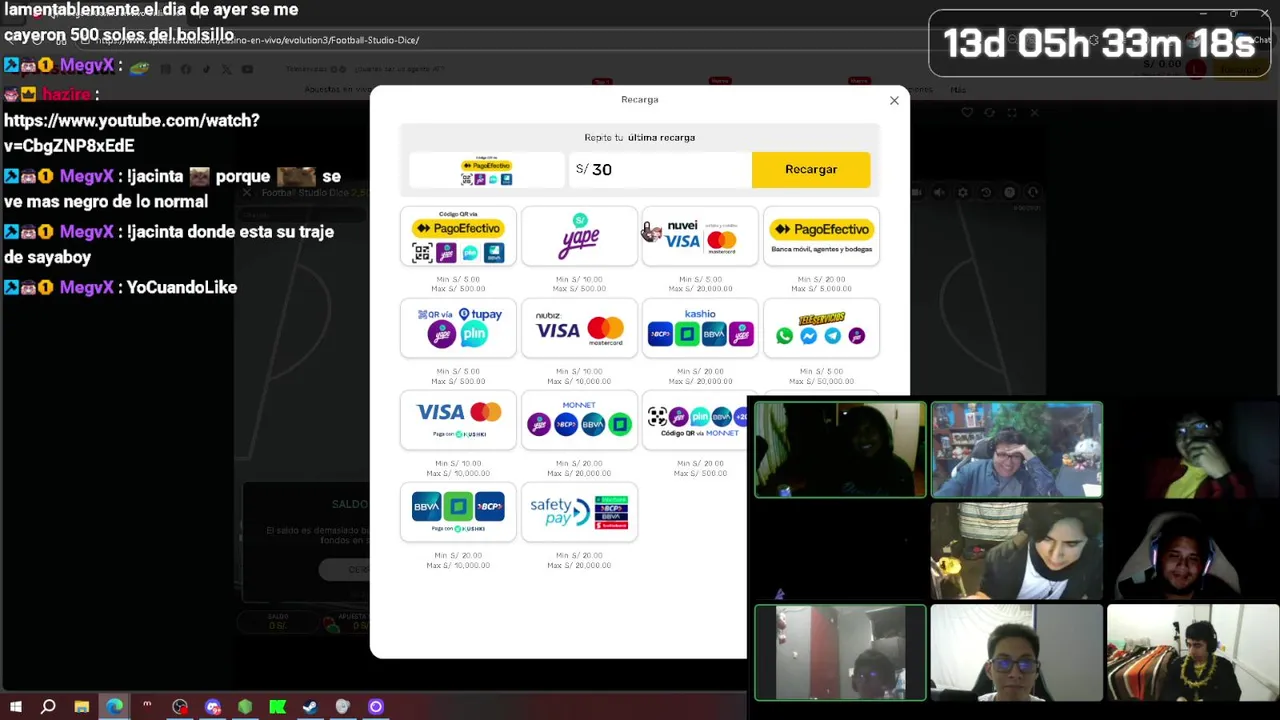
Task: Close the Recarga dialog
Action: [x=894, y=100]
